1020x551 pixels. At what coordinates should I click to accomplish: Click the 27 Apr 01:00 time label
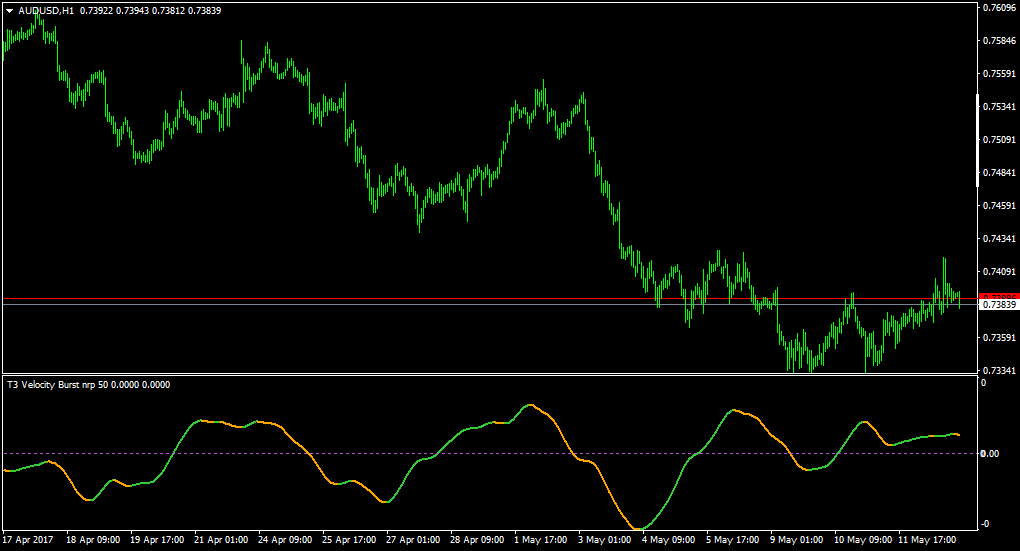click(x=413, y=539)
